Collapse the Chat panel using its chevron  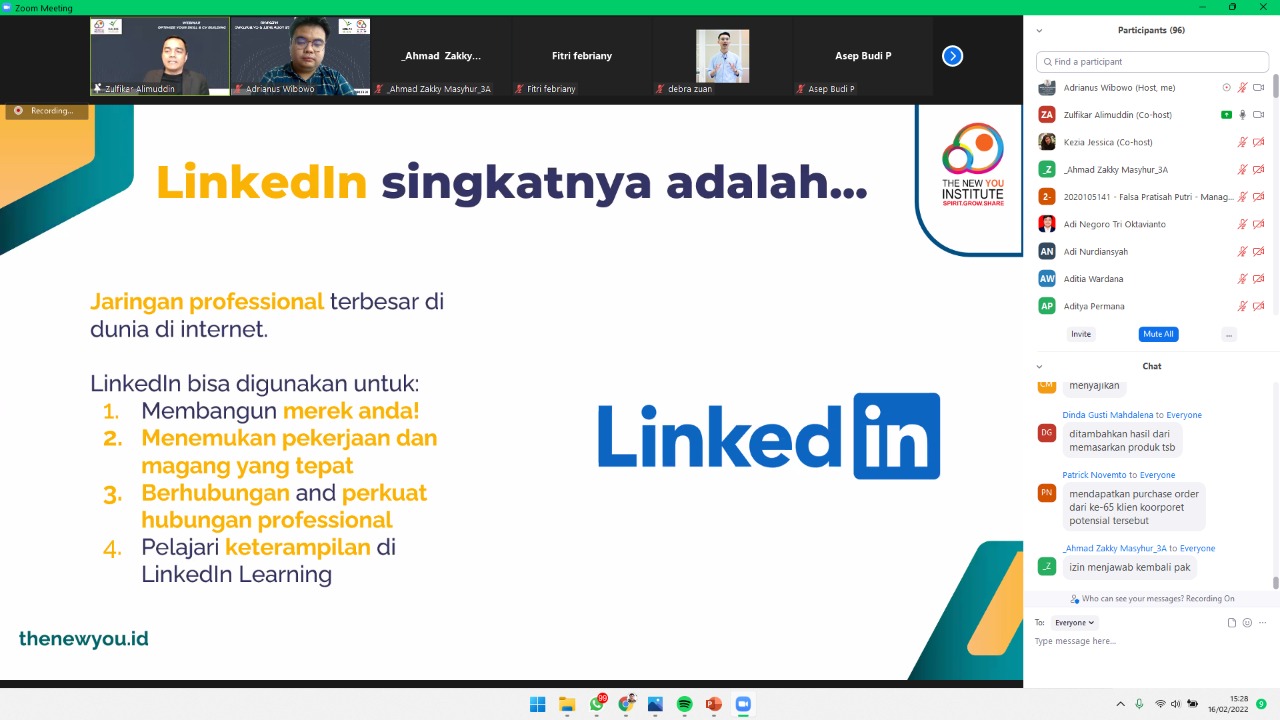point(1039,367)
